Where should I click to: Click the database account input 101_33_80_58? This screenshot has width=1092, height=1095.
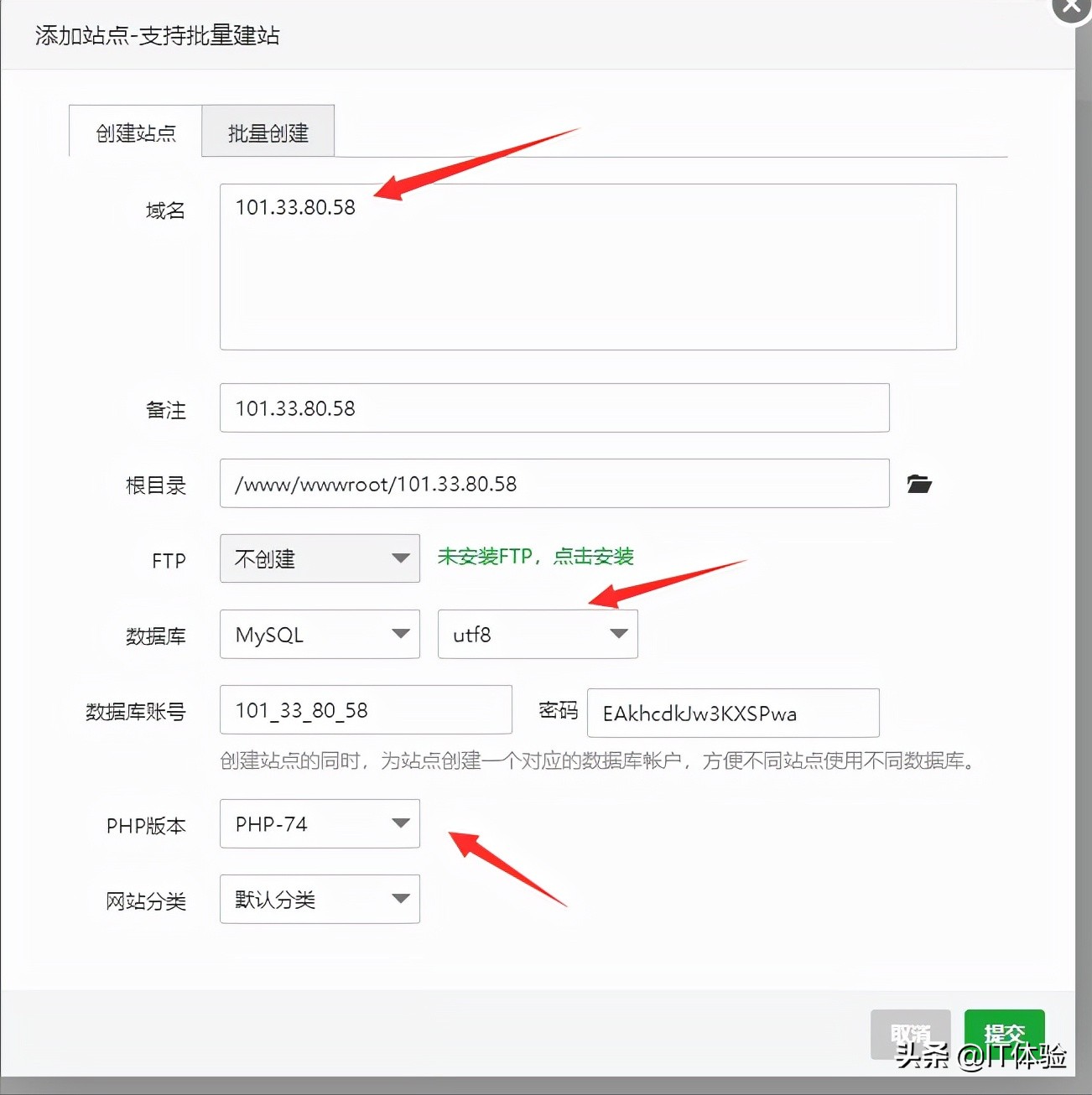pos(365,709)
